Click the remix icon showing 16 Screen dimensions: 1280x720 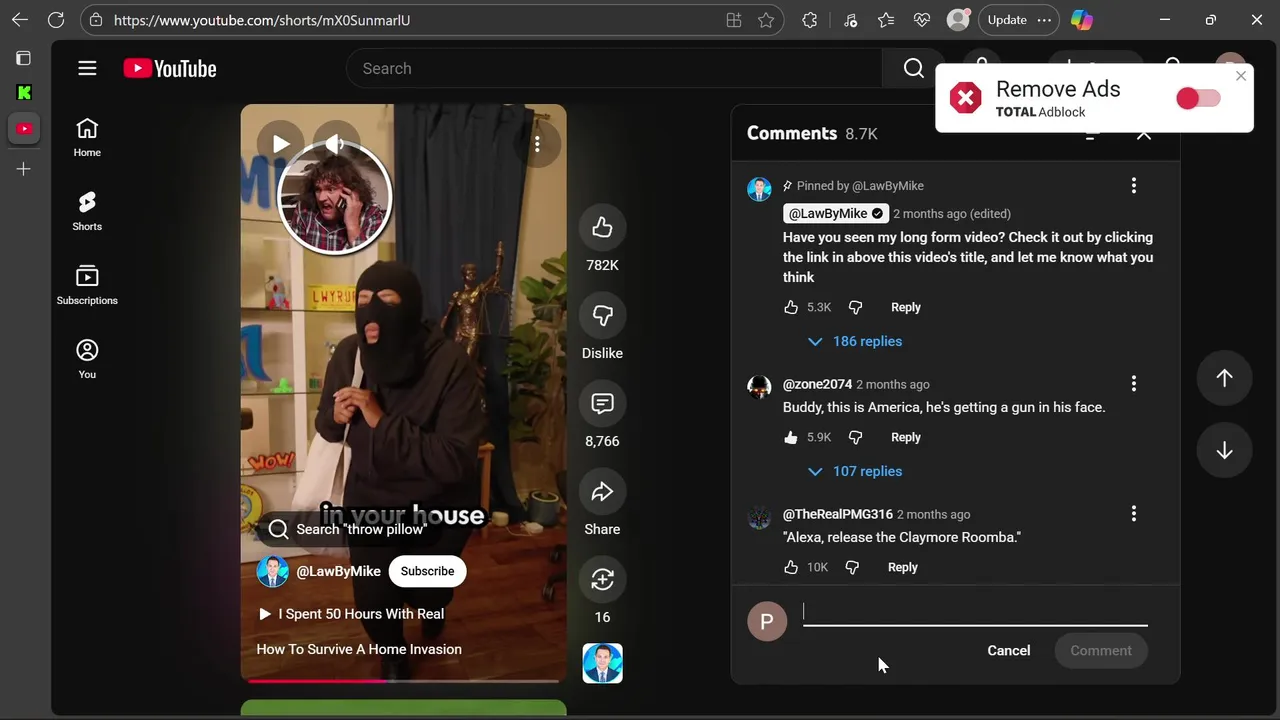pyautogui.click(x=602, y=580)
